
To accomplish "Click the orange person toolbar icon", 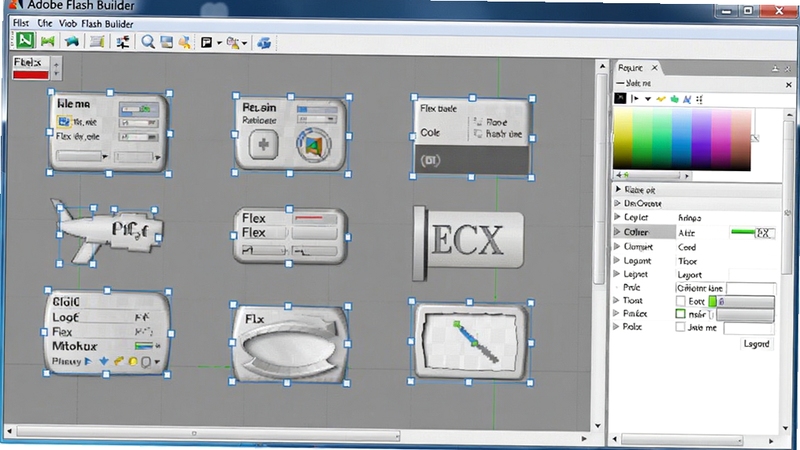I will coord(185,42).
